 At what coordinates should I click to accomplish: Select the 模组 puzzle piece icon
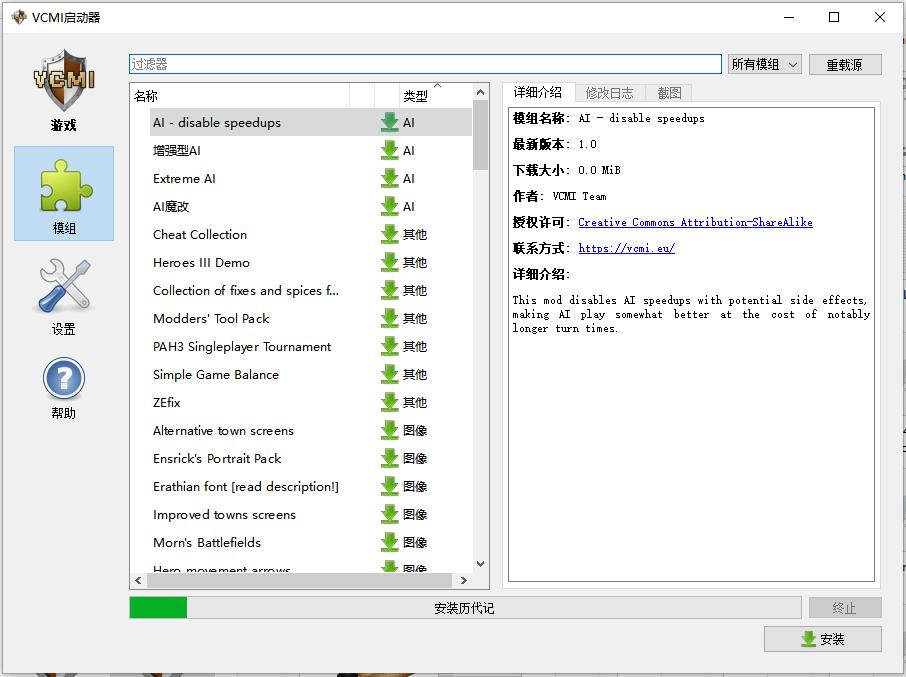[64, 193]
